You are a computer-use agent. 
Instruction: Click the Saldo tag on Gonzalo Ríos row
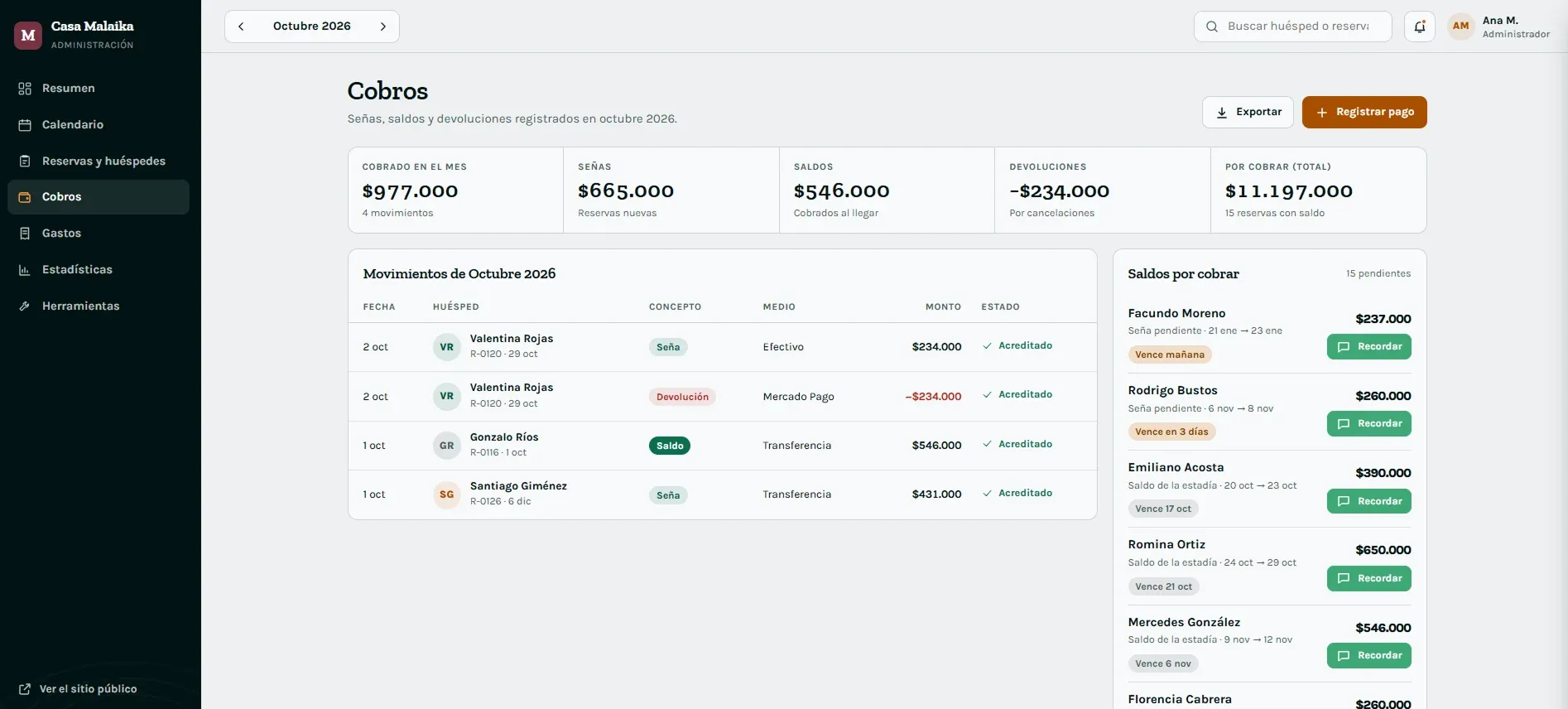click(670, 446)
